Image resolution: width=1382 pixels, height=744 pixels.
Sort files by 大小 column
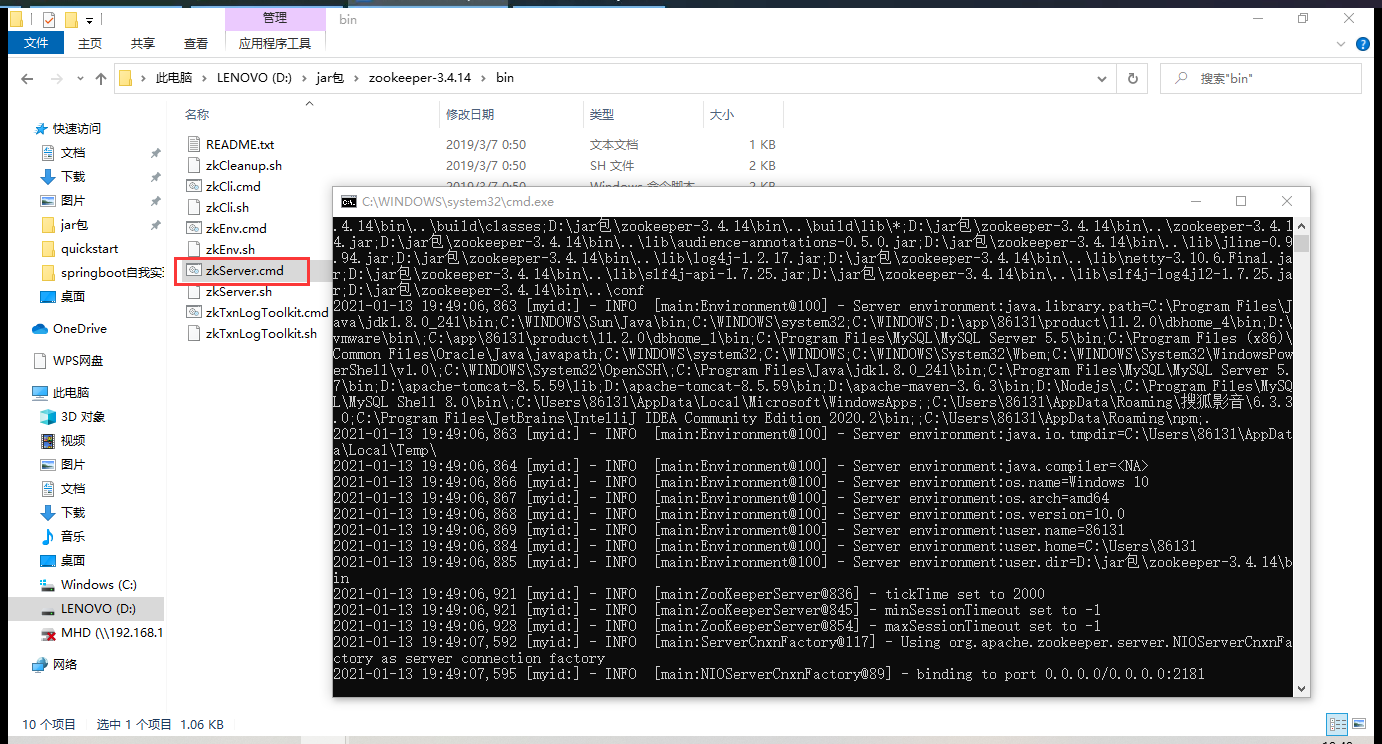coord(722,115)
